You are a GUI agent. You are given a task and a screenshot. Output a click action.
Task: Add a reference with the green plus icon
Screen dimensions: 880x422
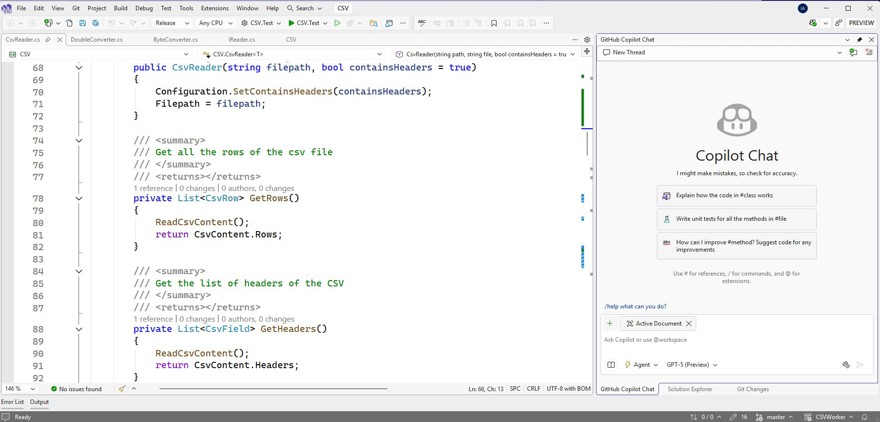pos(610,324)
